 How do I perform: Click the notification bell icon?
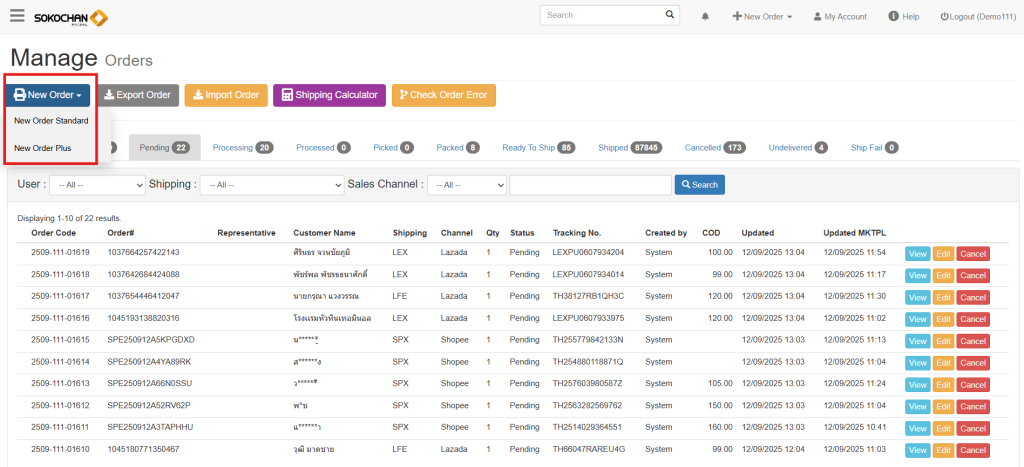pos(705,17)
